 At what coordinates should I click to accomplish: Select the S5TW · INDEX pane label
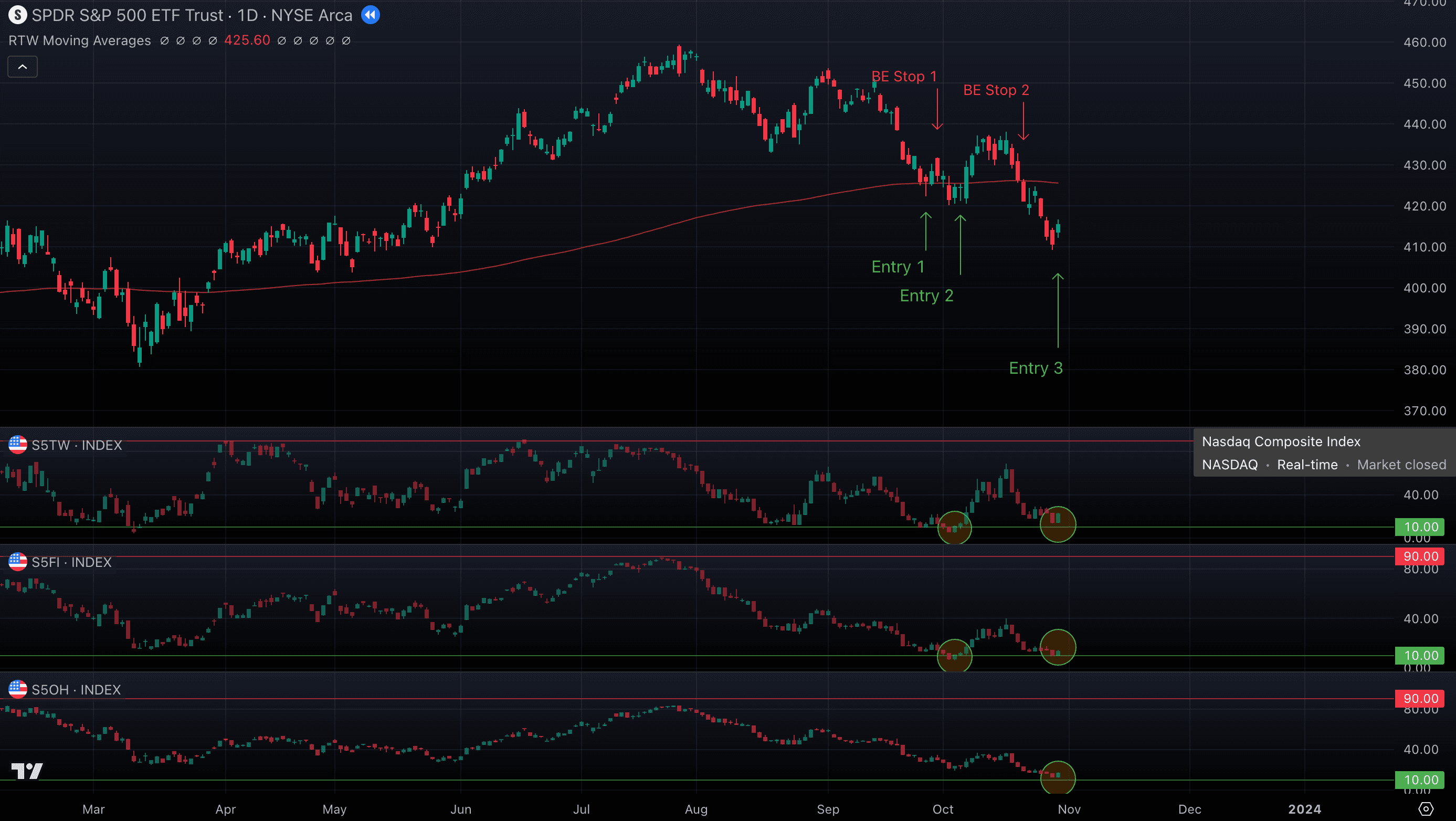click(x=77, y=445)
